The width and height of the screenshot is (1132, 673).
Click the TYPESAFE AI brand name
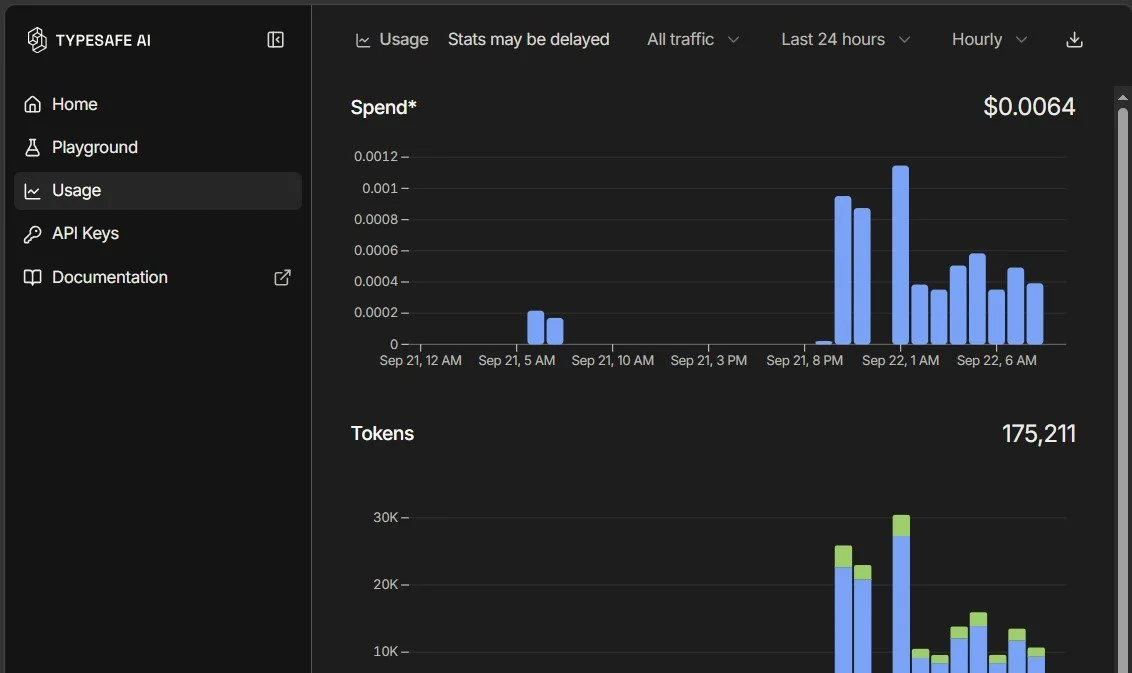[103, 40]
